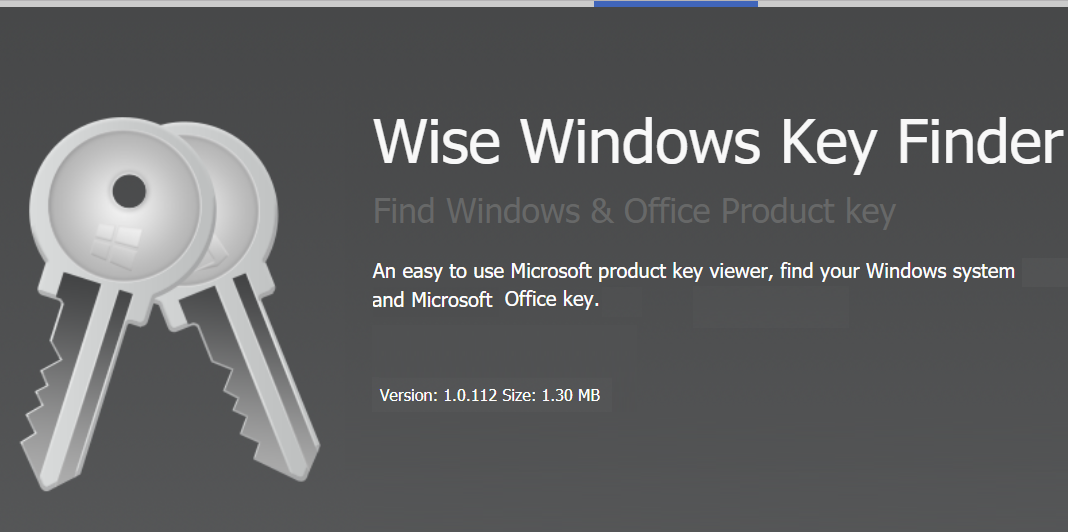The height and width of the screenshot is (532, 1068).
Task: Click the keyhole on the front key
Action: pyautogui.click(x=128, y=190)
